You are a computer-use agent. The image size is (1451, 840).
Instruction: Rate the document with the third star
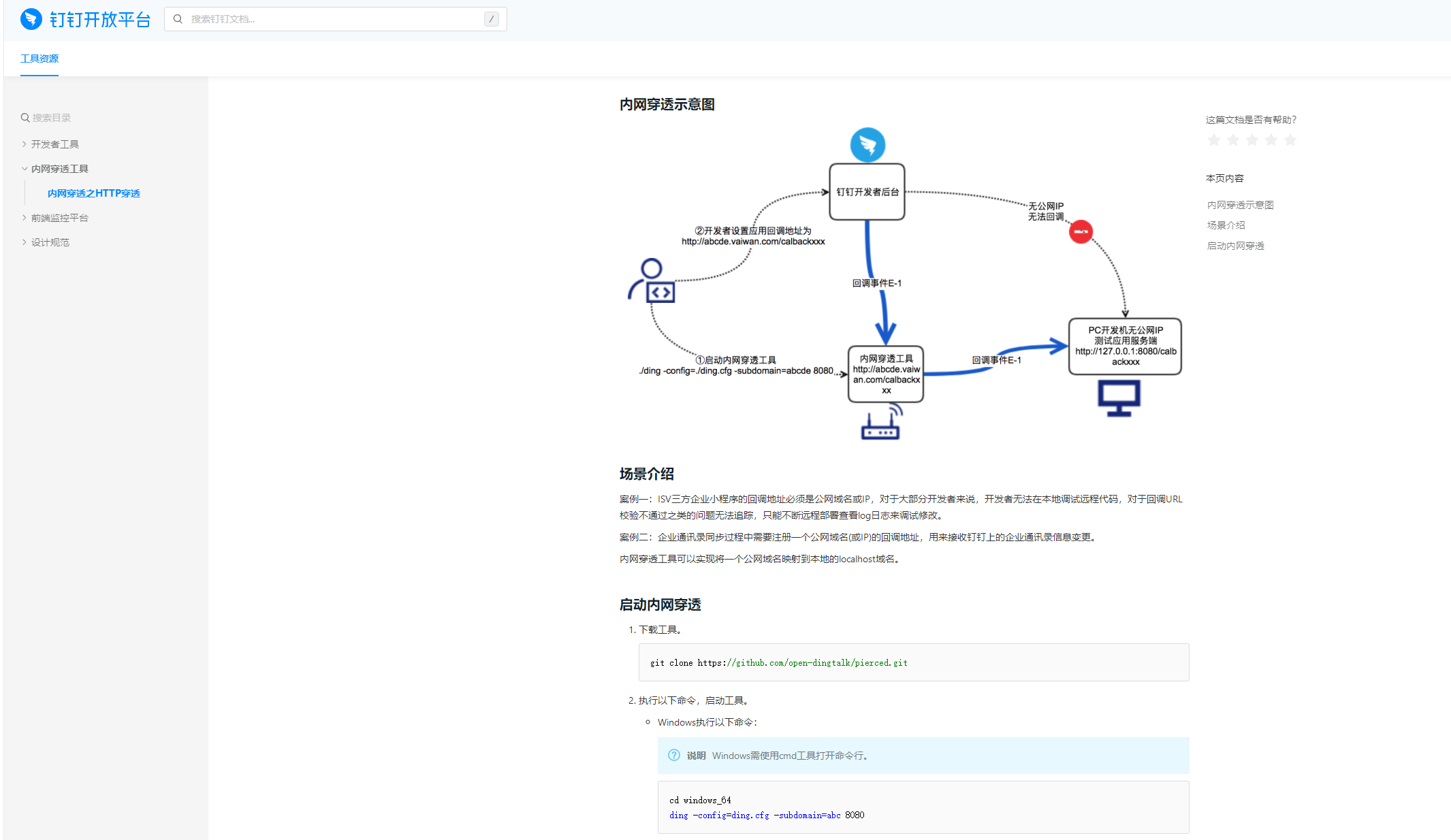point(1251,140)
